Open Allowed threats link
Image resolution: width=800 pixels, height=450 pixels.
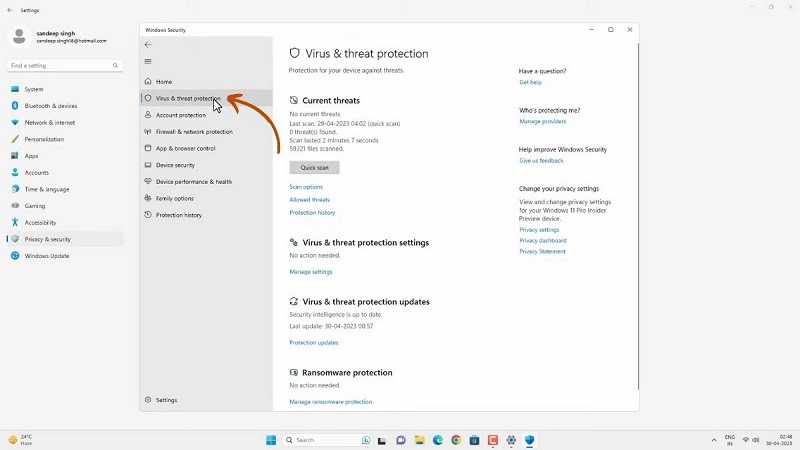pos(310,199)
